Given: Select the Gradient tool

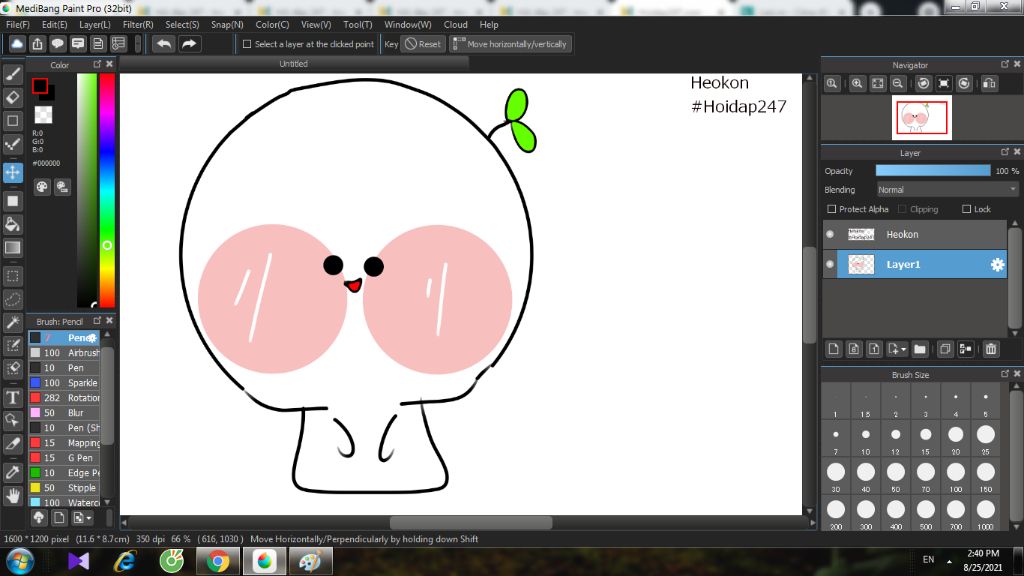Looking at the screenshot, I should [12, 248].
